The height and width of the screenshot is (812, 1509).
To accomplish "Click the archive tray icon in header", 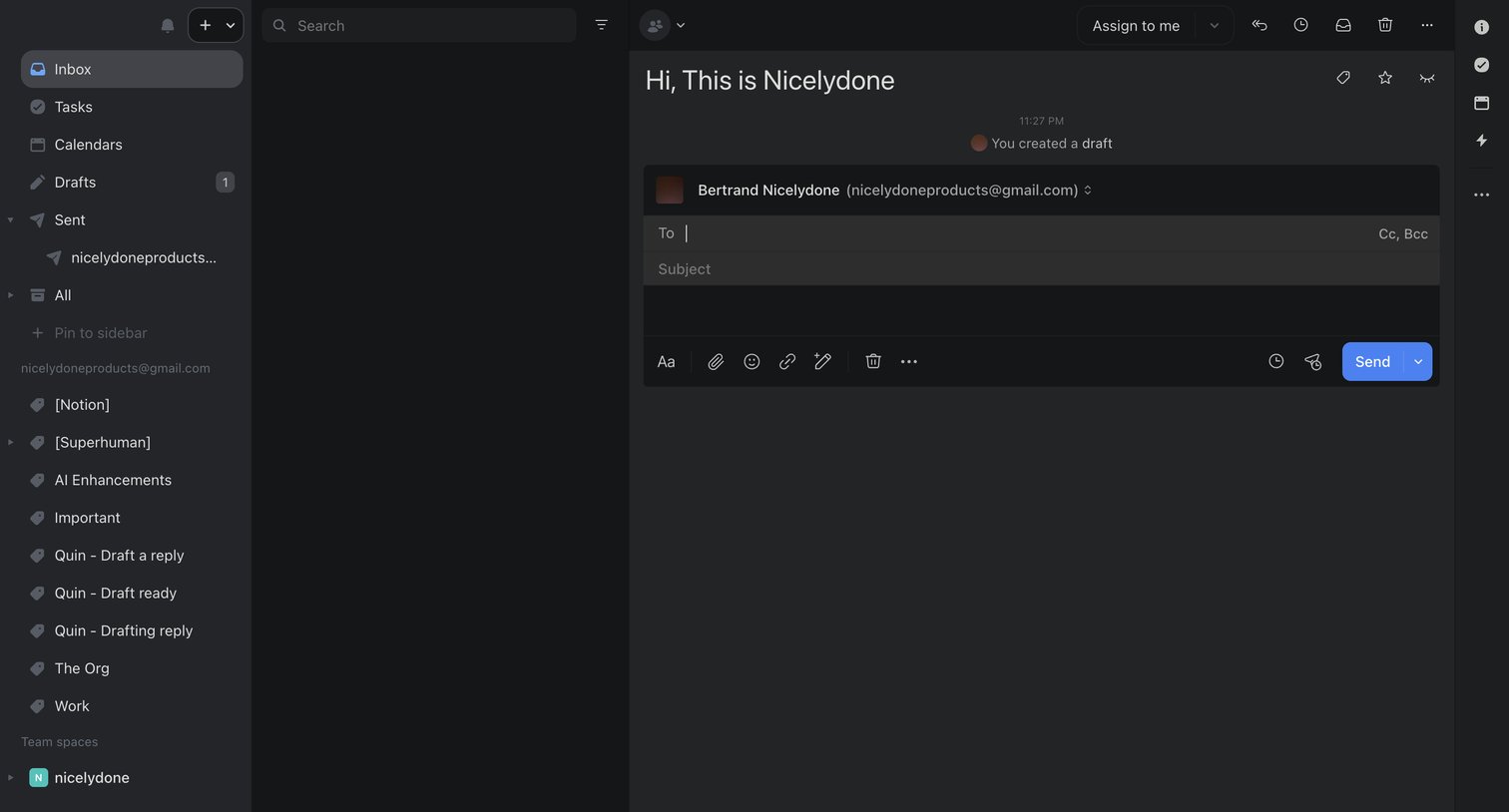I will pyautogui.click(x=1343, y=25).
